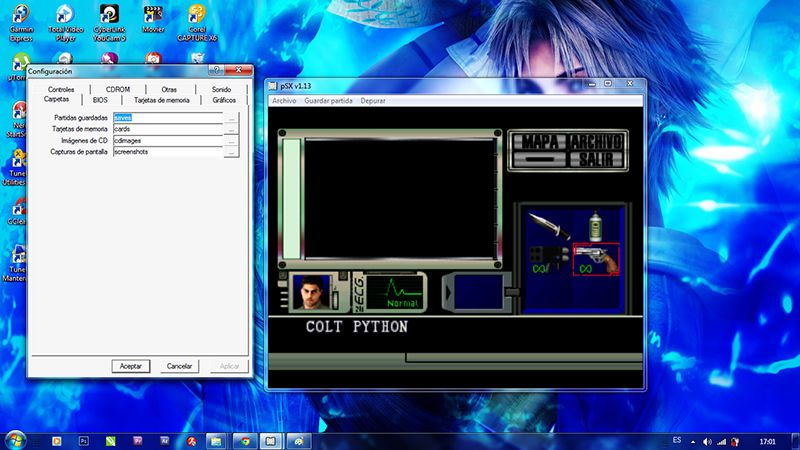The width and height of the screenshot is (800, 450).
Task: Show hidden system tray icons
Action: click(693, 441)
